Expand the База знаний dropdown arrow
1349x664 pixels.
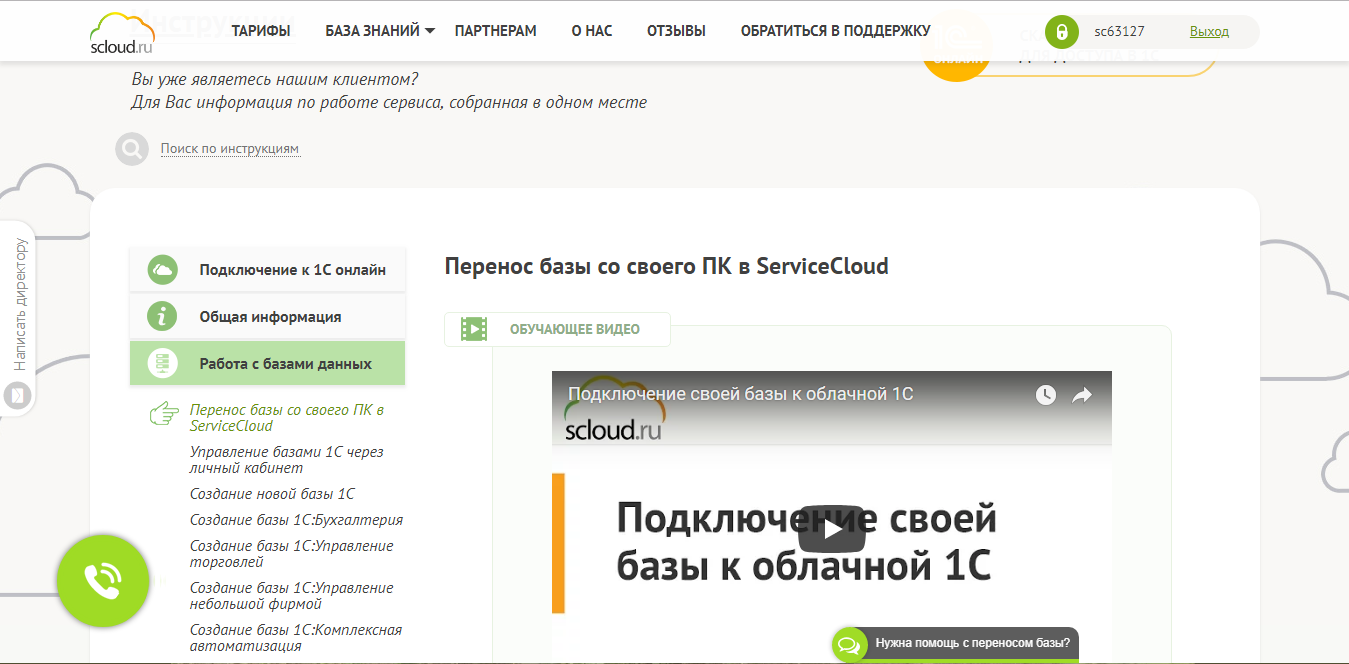pos(430,31)
